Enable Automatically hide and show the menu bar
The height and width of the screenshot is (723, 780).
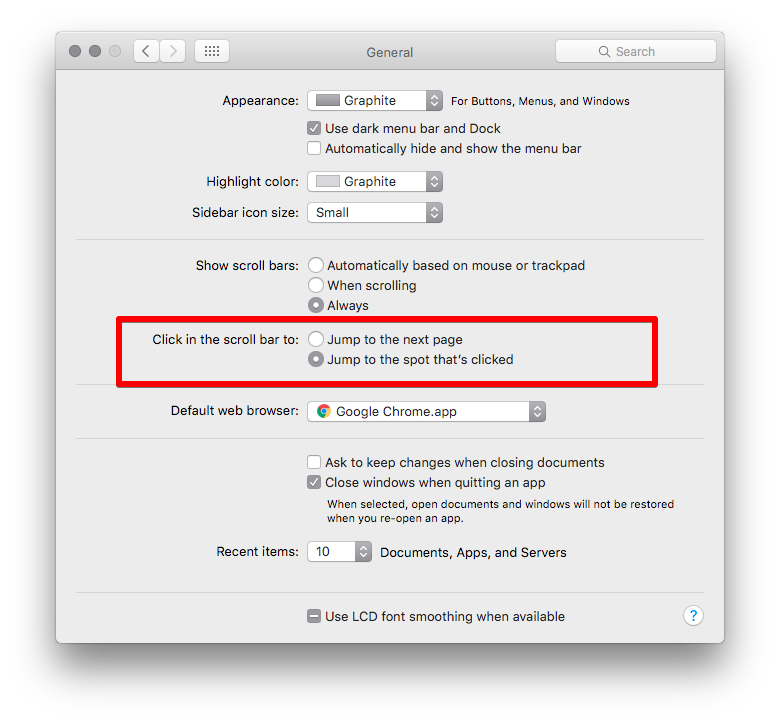click(314, 148)
